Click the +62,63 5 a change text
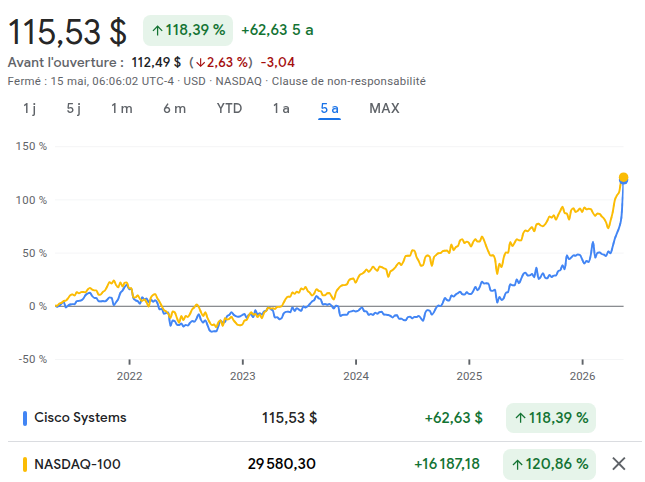The width and height of the screenshot is (645, 482). point(277,30)
